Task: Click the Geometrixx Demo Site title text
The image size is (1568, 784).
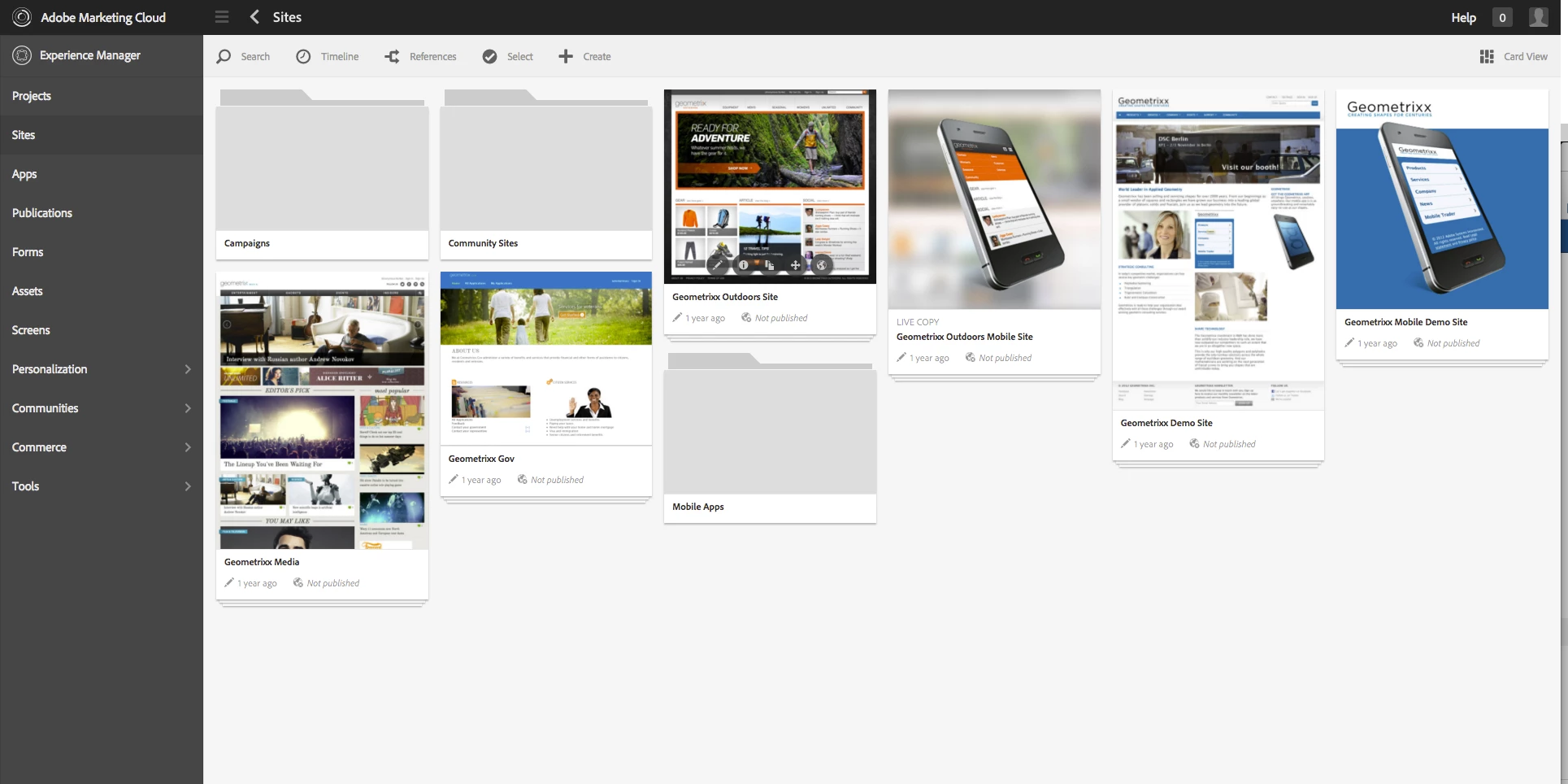Action: 1166,423
